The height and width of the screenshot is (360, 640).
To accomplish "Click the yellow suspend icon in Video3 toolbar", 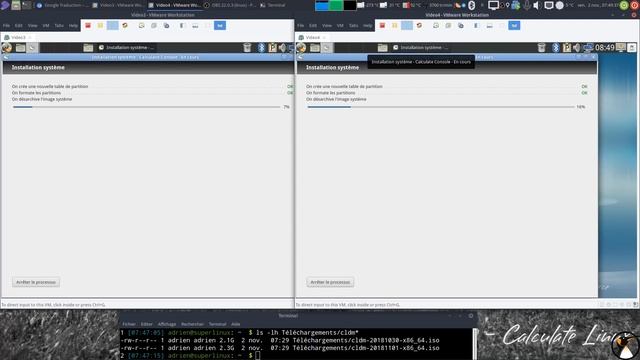I will [x=100, y=26].
